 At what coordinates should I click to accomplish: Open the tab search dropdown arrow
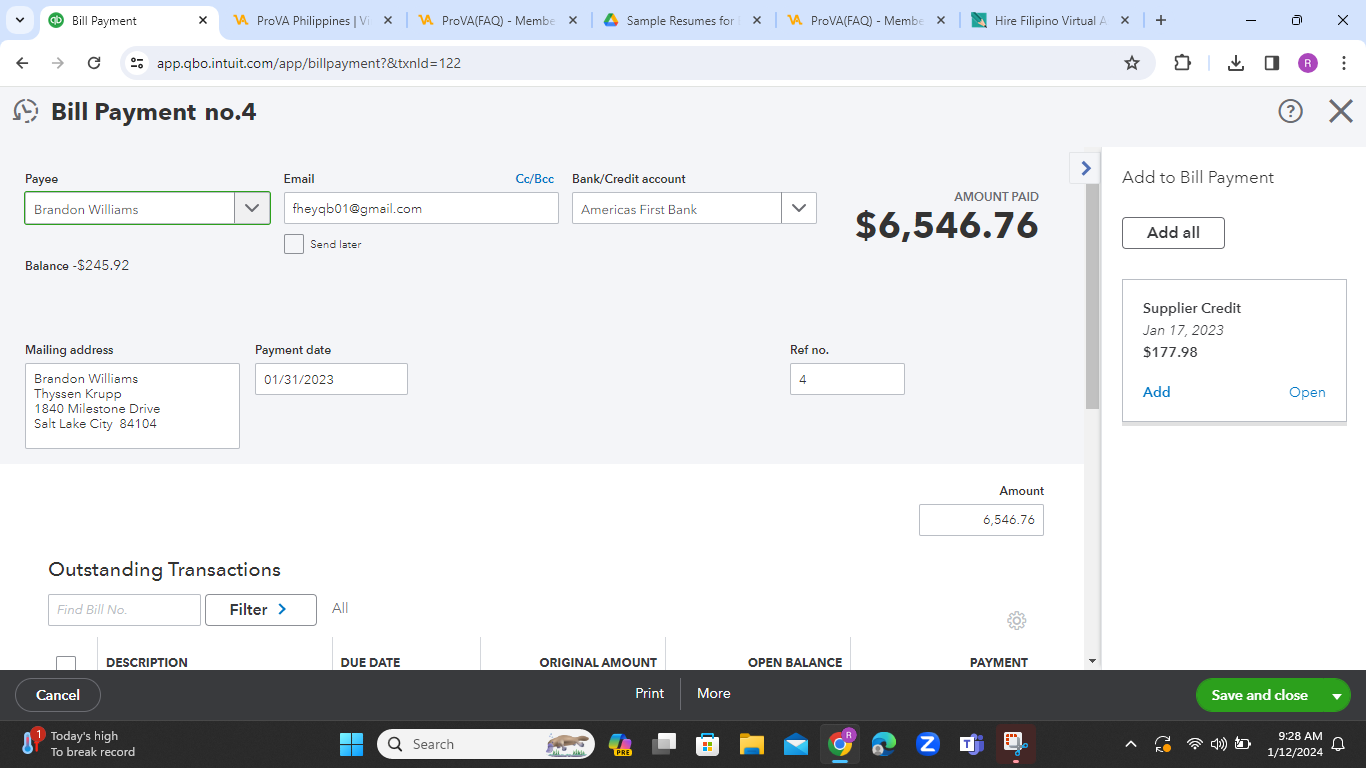click(19, 20)
